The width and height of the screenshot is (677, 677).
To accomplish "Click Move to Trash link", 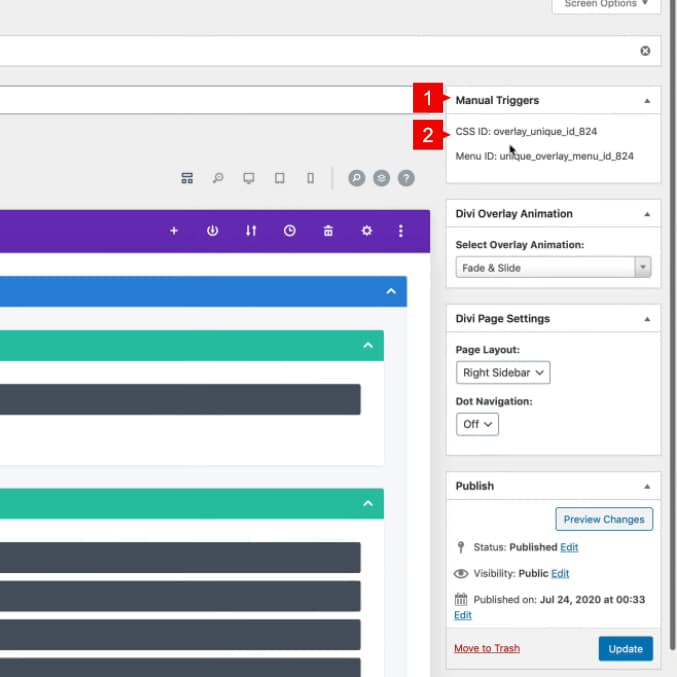I will [486, 648].
